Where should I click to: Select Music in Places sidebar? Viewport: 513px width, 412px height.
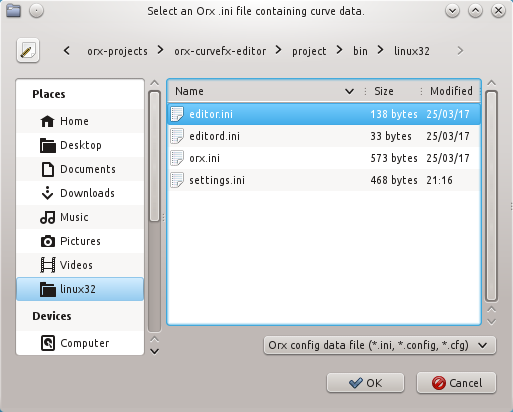tap(80, 217)
